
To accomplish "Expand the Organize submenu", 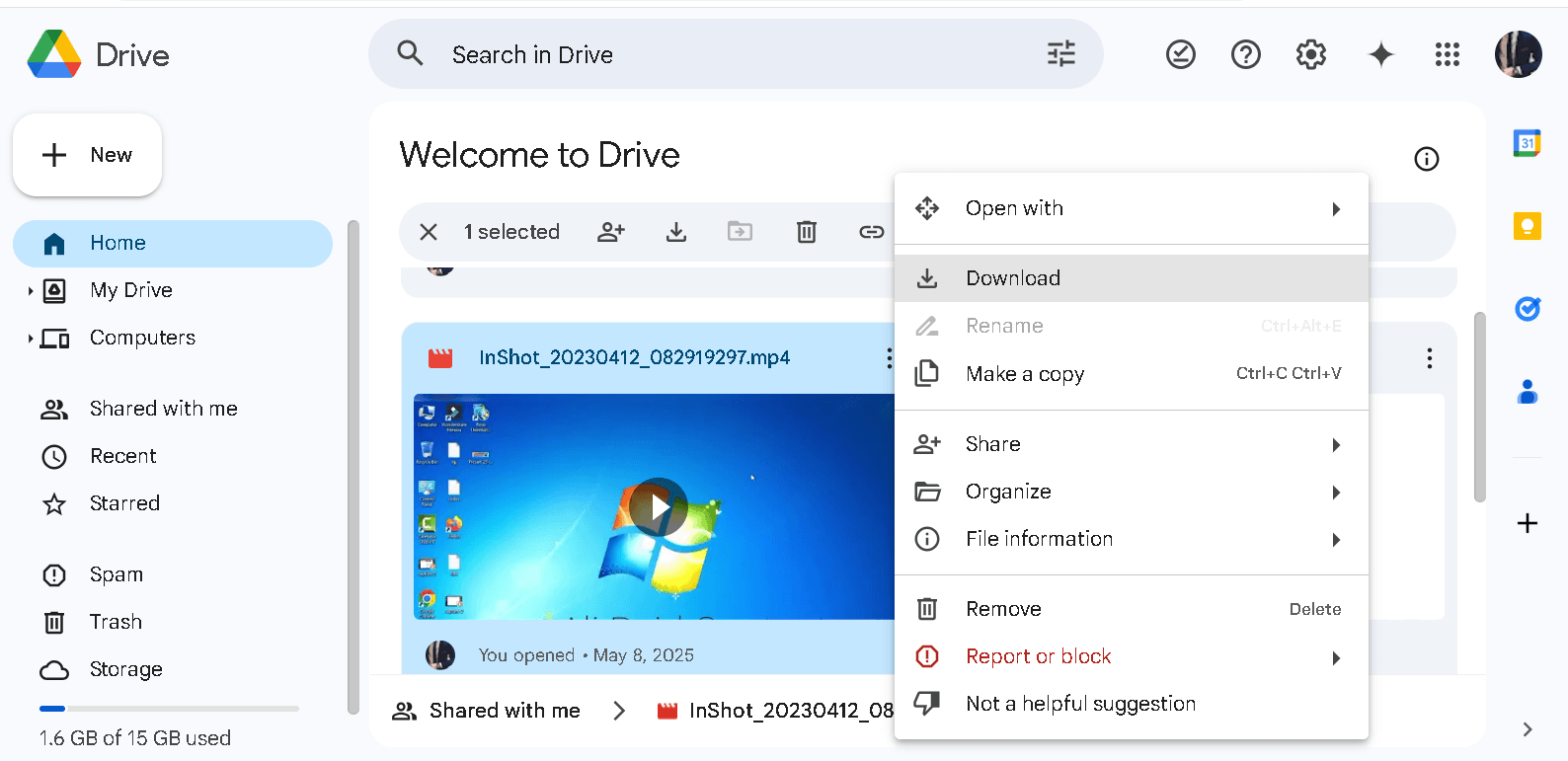I will pyautogui.click(x=1132, y=492).
